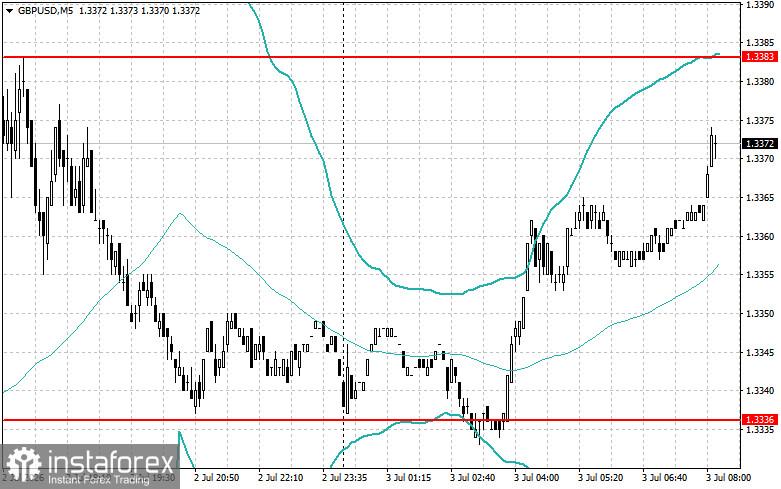The width and height of the screenshot is (781, 489).
Task: Click the 2 Jul 20:50 time label
Action: [217, 478]
